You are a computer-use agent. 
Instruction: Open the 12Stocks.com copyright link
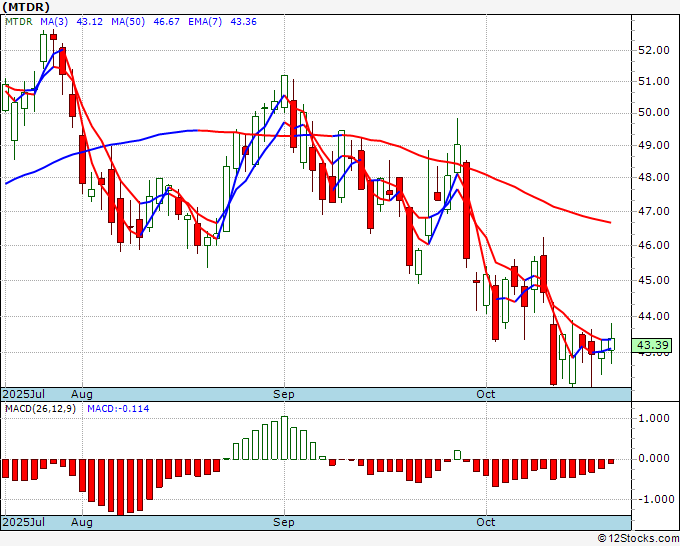[638, 539]
